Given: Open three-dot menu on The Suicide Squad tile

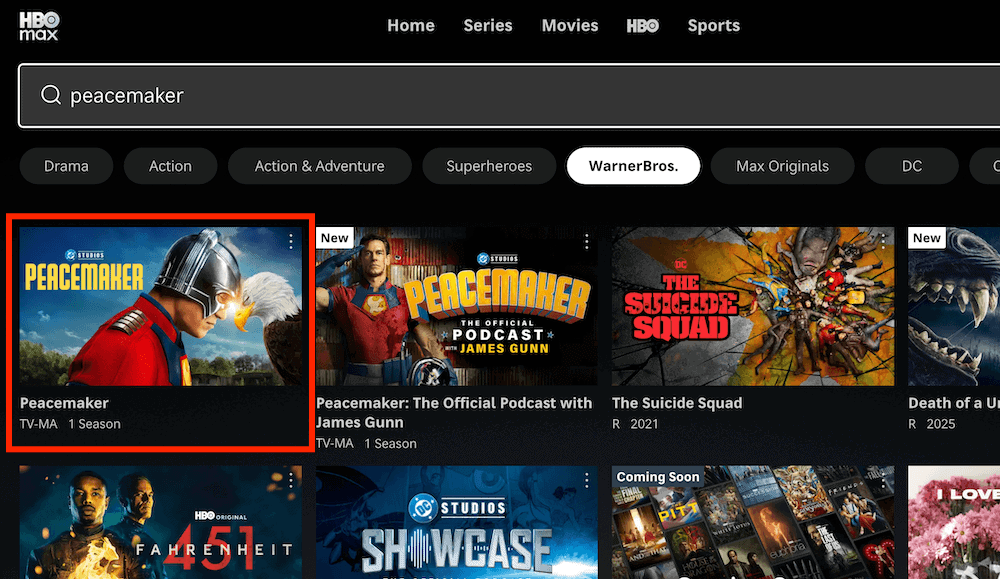Looking at the screenshot, I should (x=882, y=242).
